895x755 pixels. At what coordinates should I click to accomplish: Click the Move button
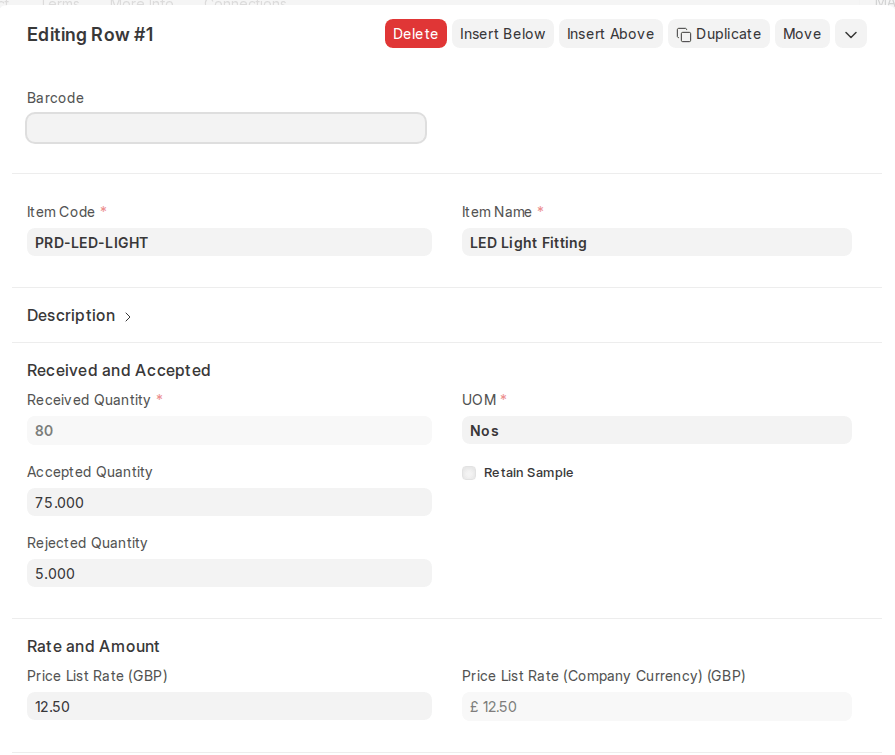(802, 34)
